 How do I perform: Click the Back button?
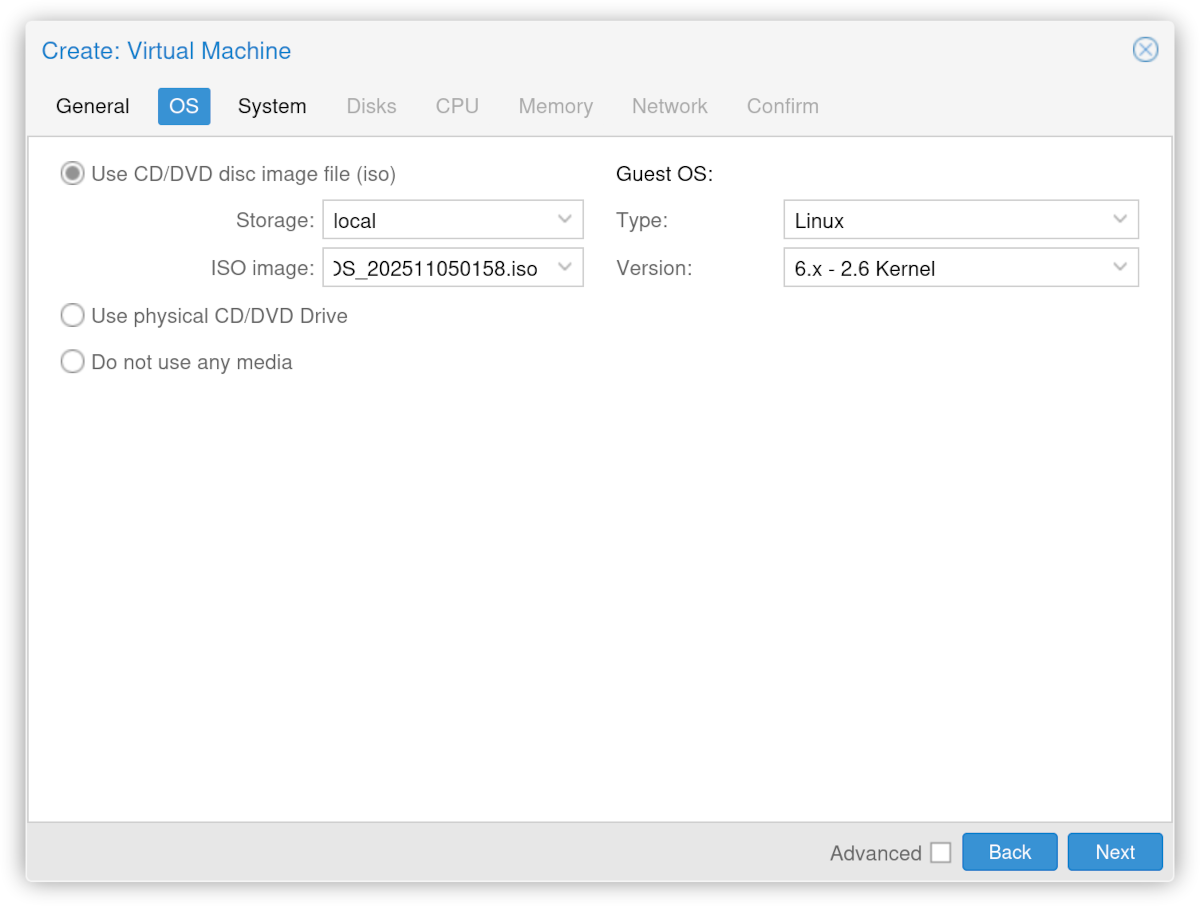[1009, 852]
